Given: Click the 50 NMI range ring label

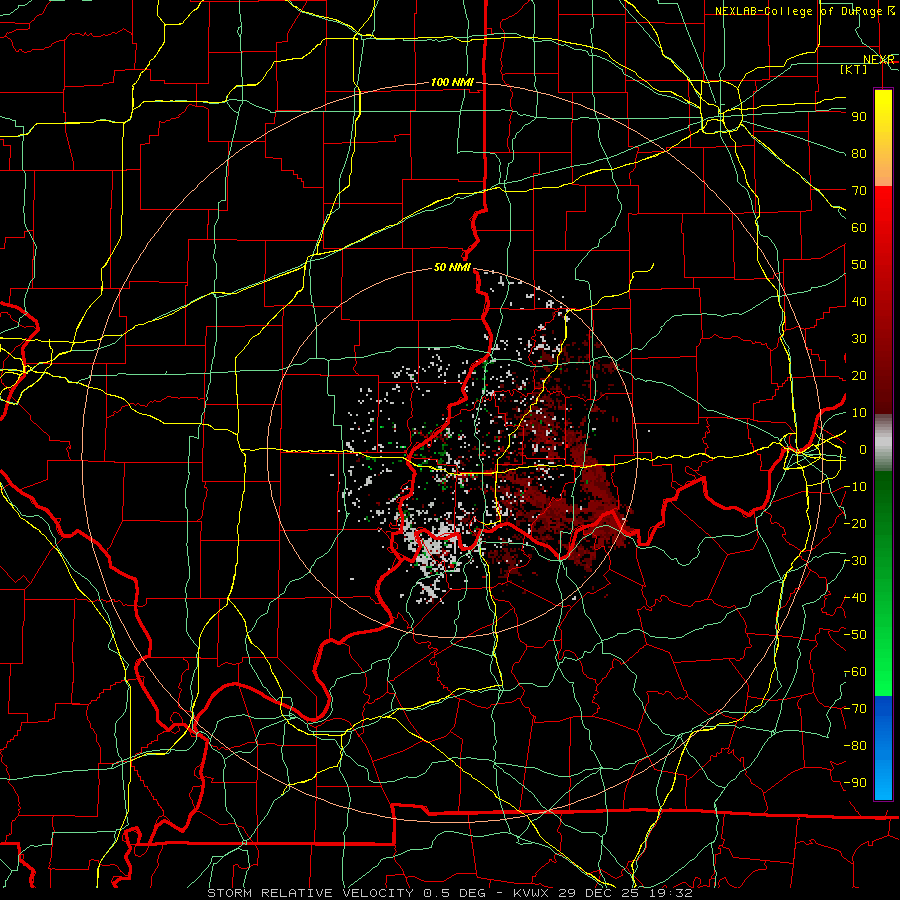Looking at the screenshot, I should click(x=452, y=267).
